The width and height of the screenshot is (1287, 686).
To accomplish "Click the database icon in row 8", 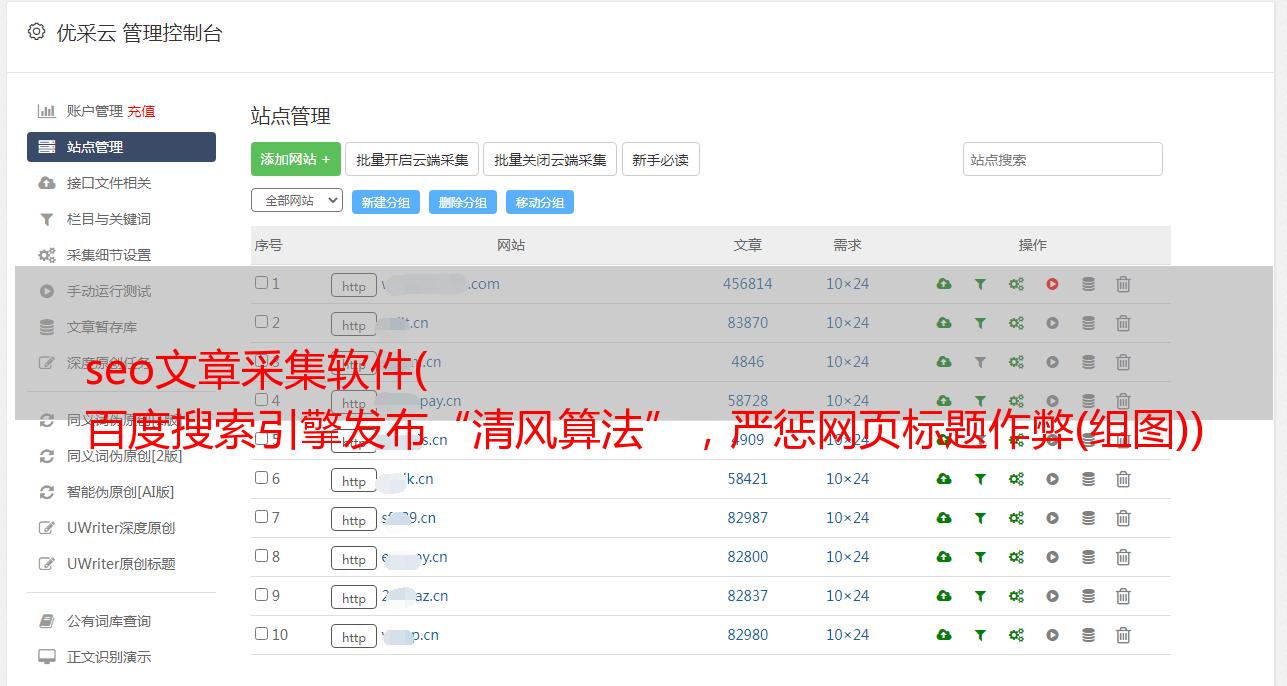I will point(1088,557).
